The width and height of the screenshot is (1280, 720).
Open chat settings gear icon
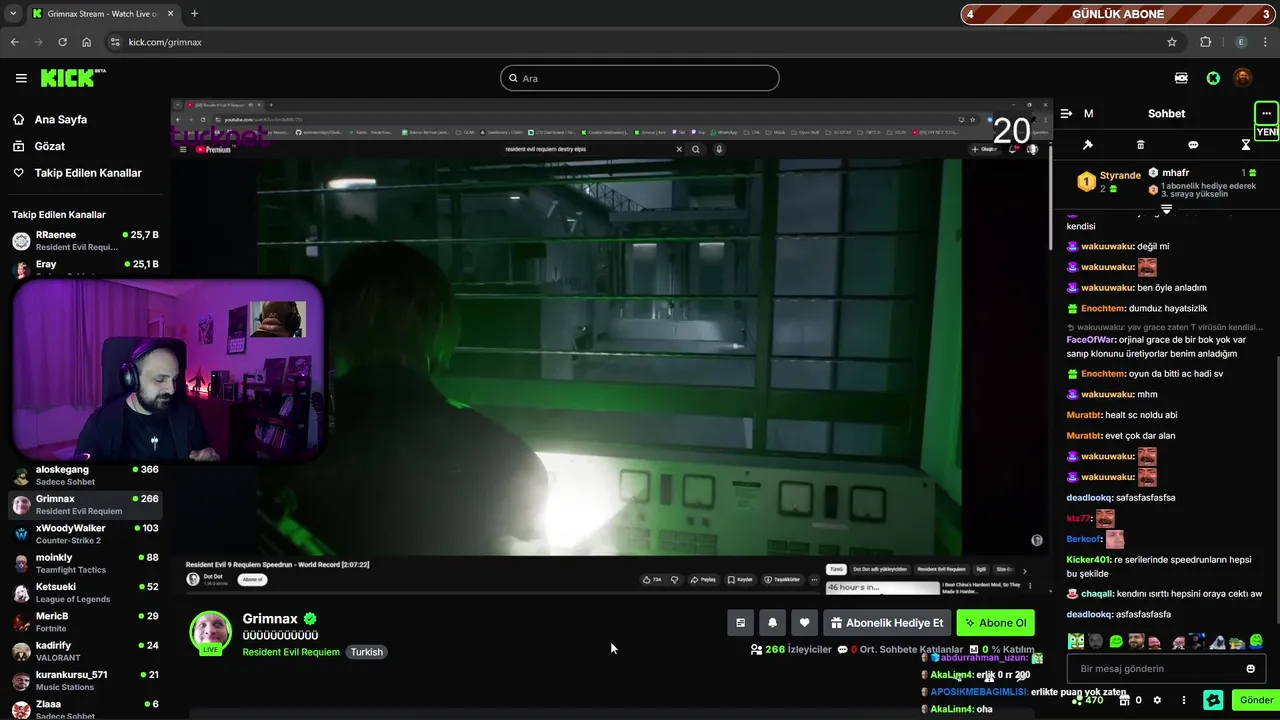[1157, 700]
